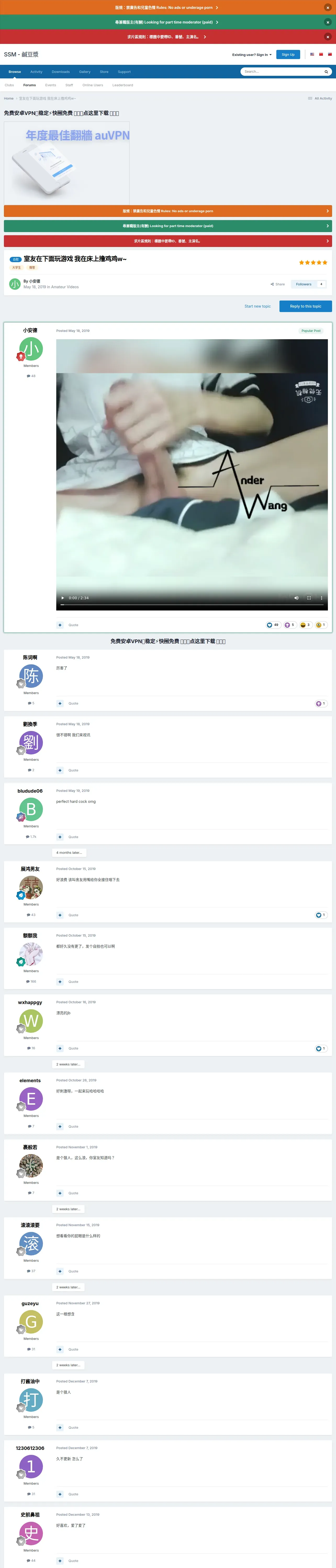
Task: Click the Start new topic link
Action: pyautogui.click(x=257, y=306)
